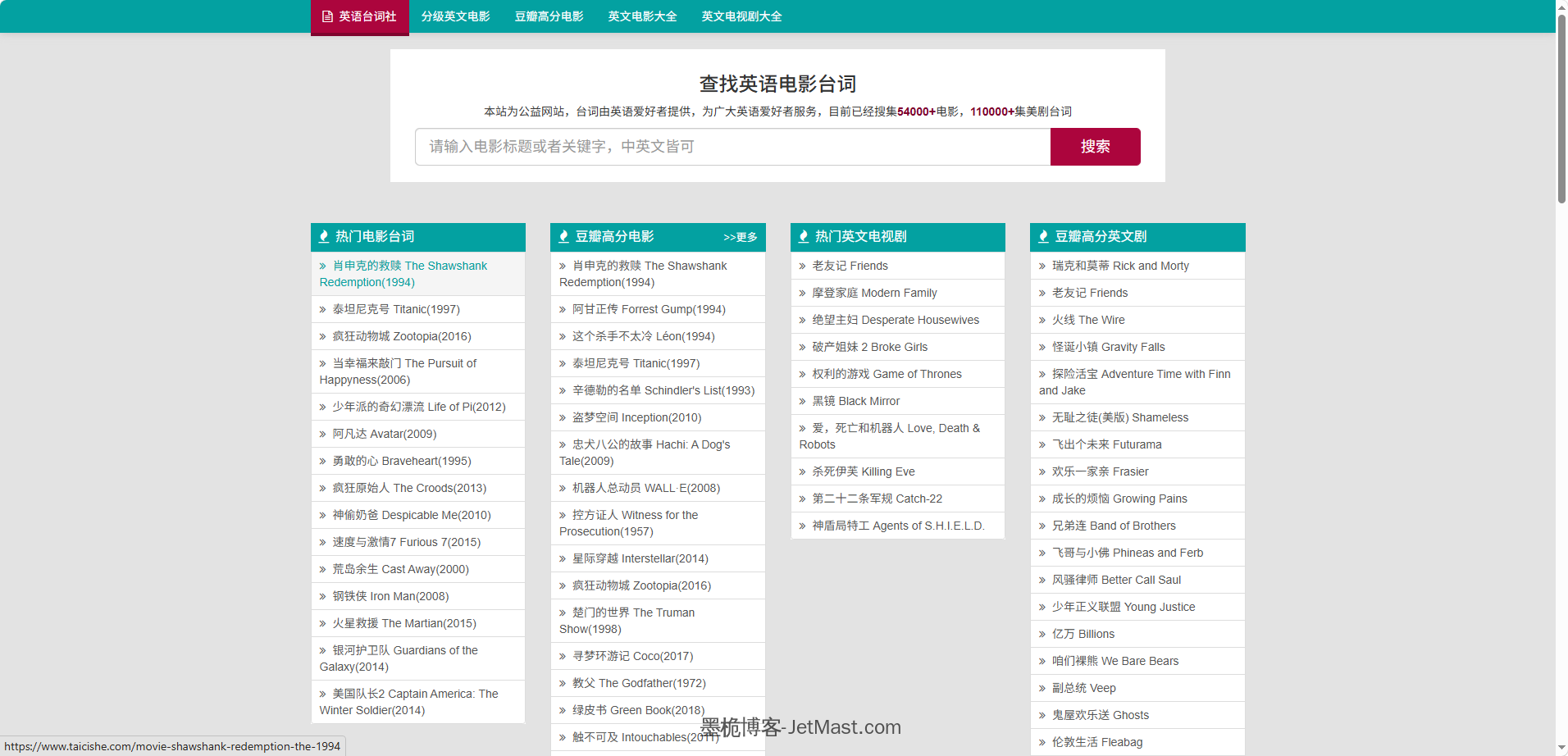Screen dimensions: 1568x756
Task: Open 风骚律师 Better Call Saul link
Action: 1116,580
